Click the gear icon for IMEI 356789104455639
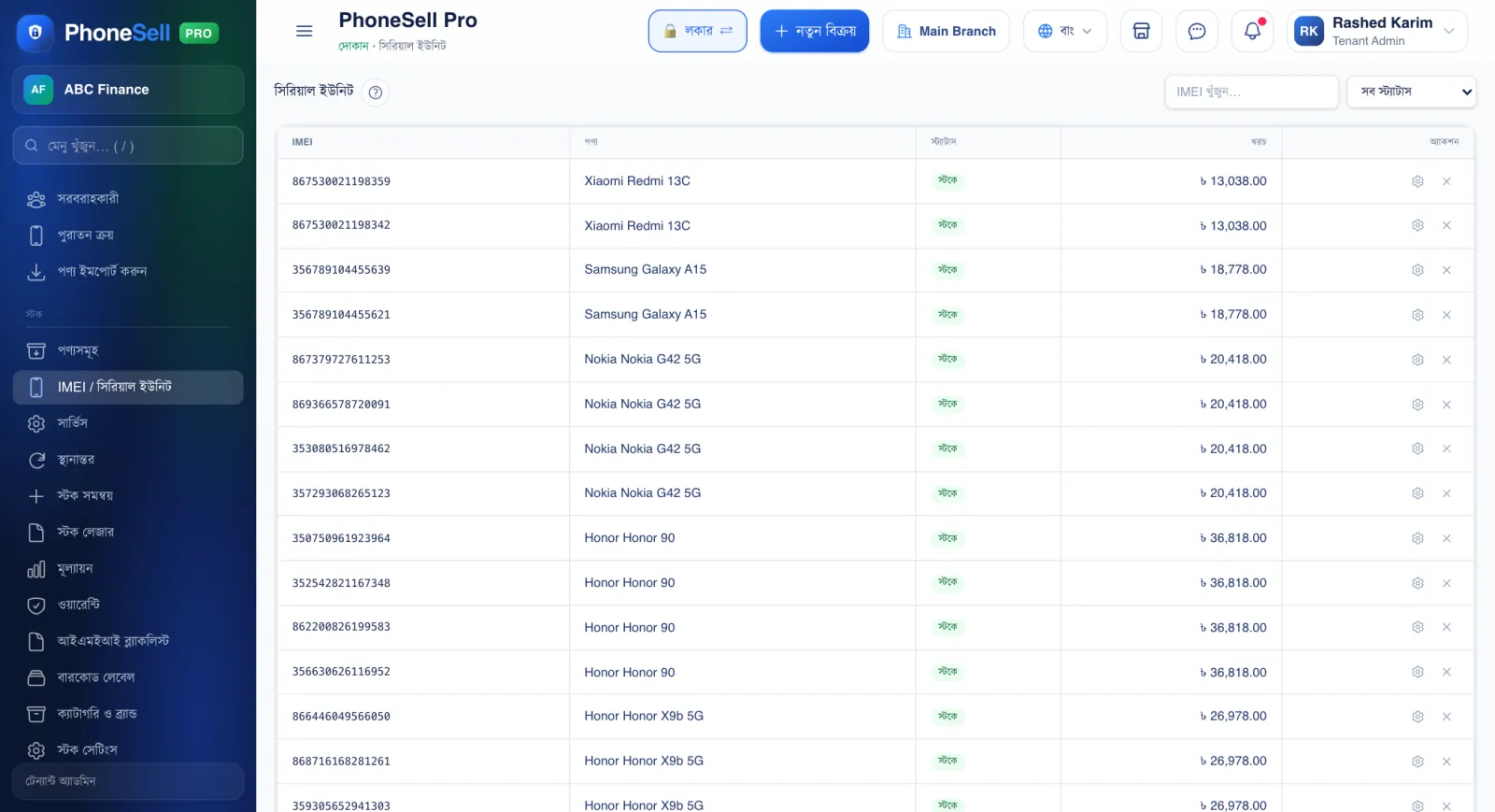This screenshot has width=1495, height=812. pyautogui.click(x=1417, y=270)
